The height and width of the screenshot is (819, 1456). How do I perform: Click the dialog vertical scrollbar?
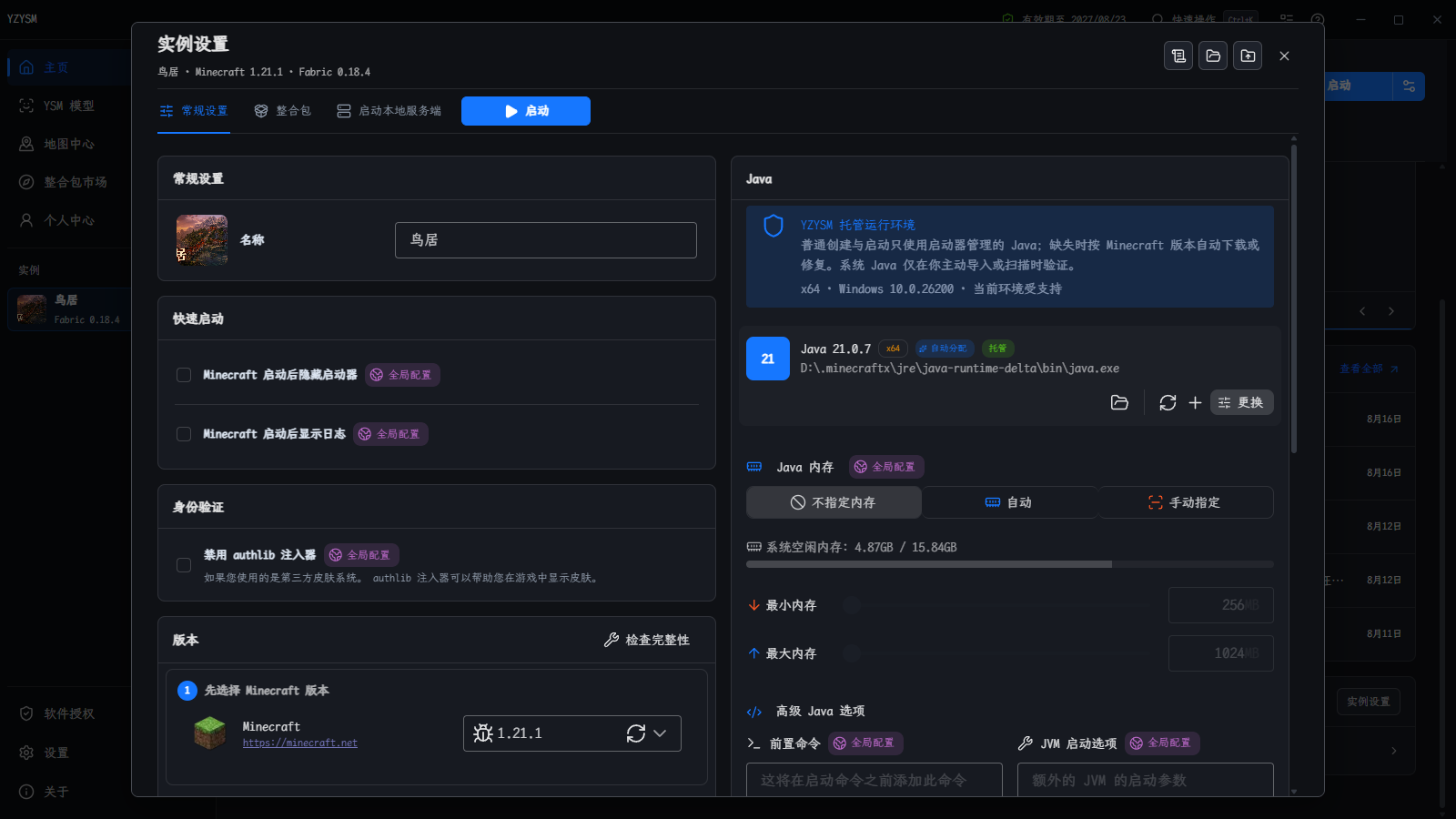click(1294, 298)
